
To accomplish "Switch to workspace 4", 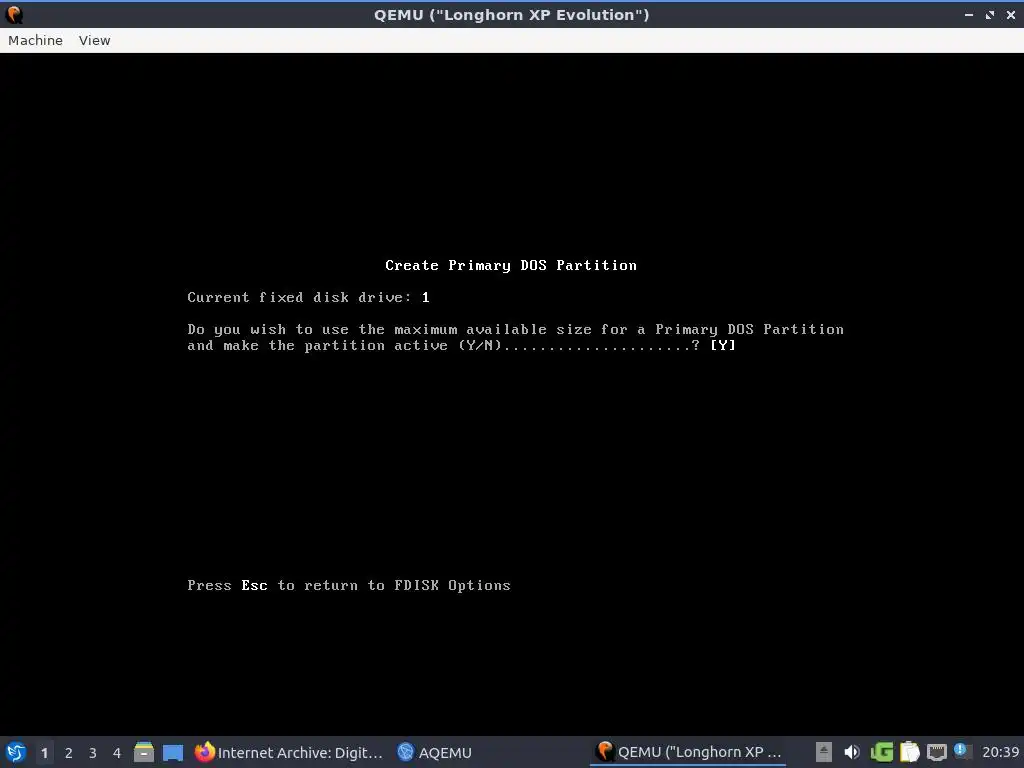I will [x=117, y=753].
